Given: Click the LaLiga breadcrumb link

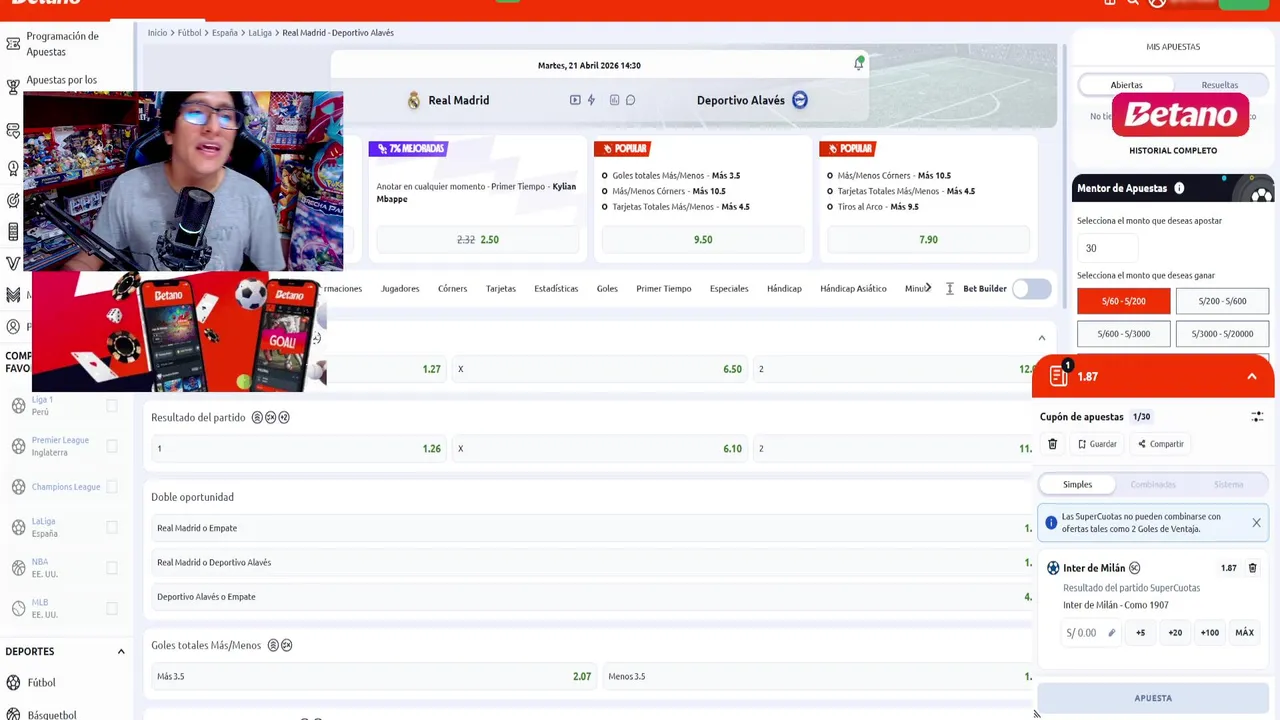Looking at the screenshot, I should [260, 33].
